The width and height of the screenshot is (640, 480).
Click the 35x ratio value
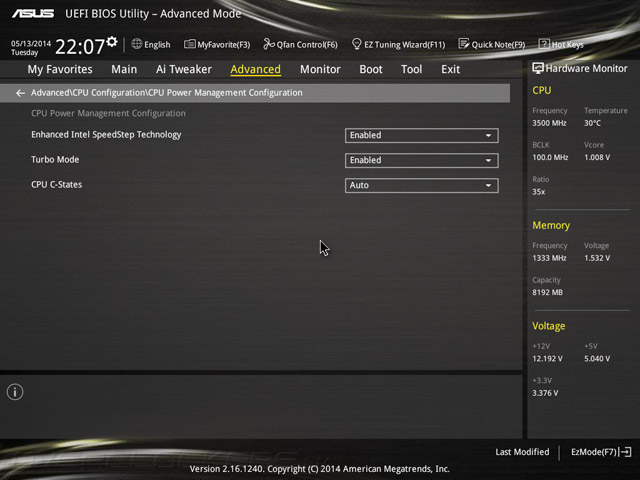(538, 192)
